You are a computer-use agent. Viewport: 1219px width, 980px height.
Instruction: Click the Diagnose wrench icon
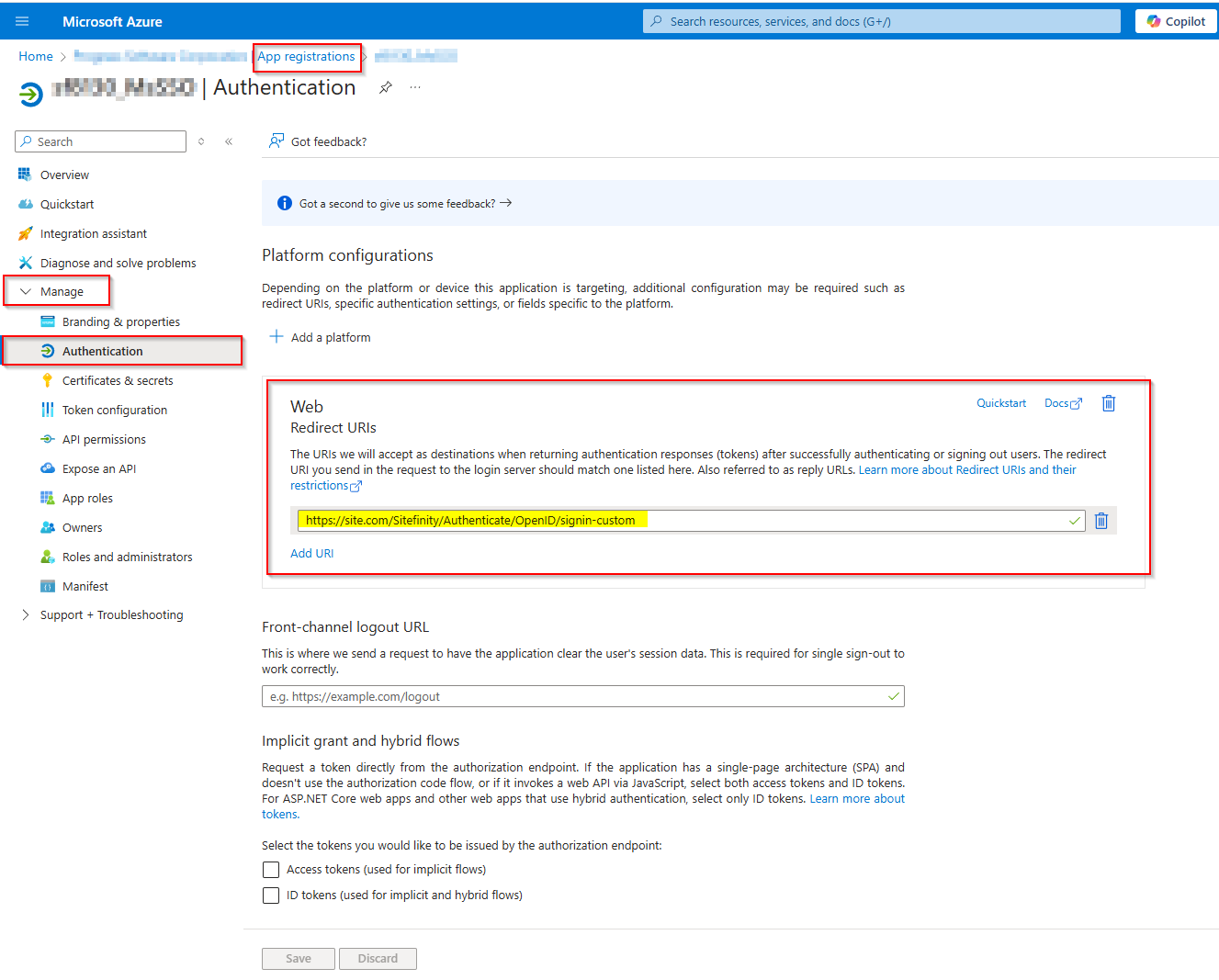pos(25,263)
